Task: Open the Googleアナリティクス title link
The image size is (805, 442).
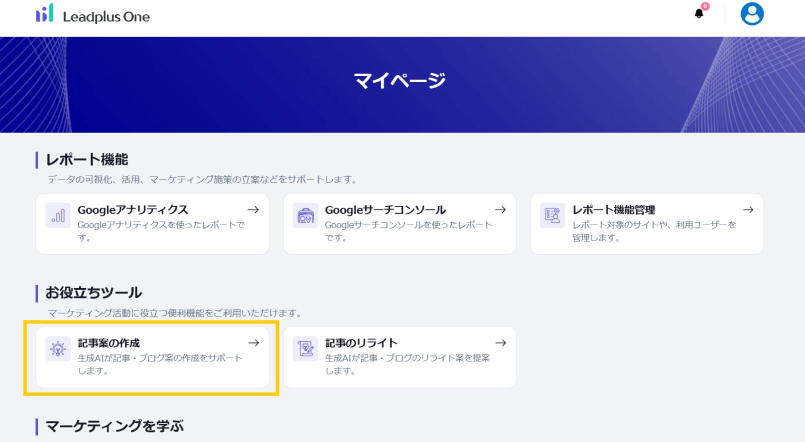Action: coord(133,210)
